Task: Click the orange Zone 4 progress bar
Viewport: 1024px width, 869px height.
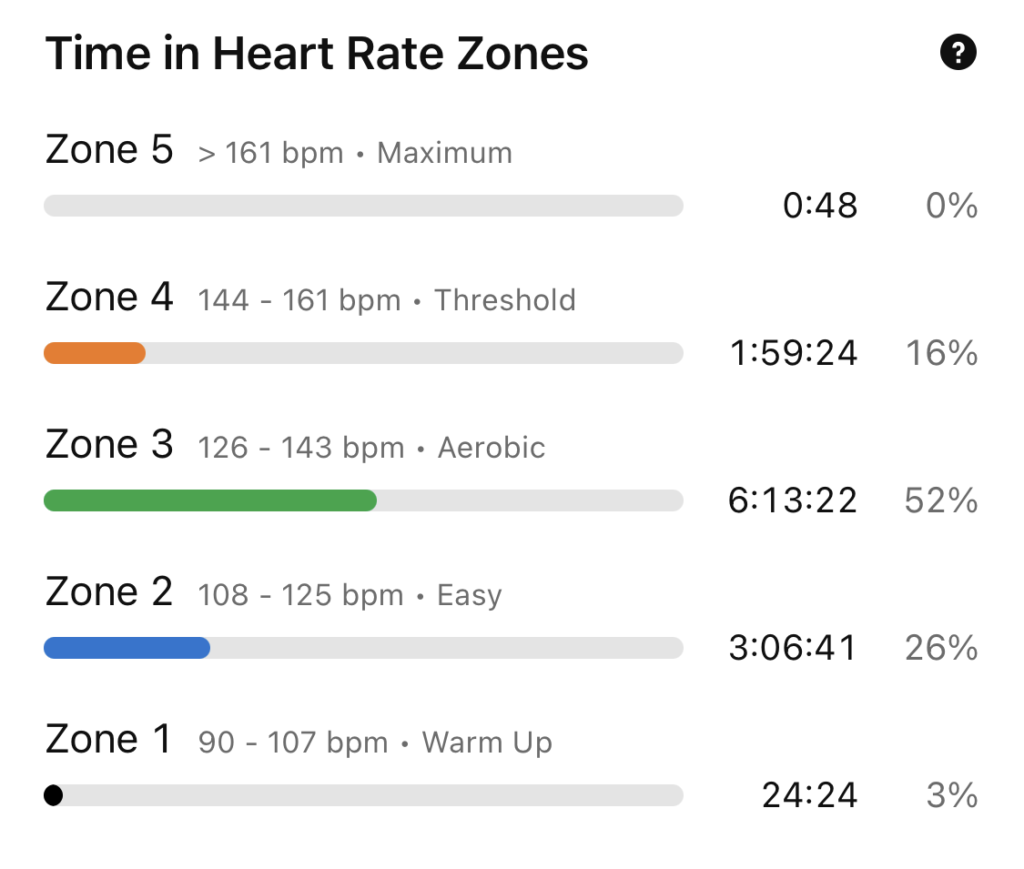Action: click(95, 353)
